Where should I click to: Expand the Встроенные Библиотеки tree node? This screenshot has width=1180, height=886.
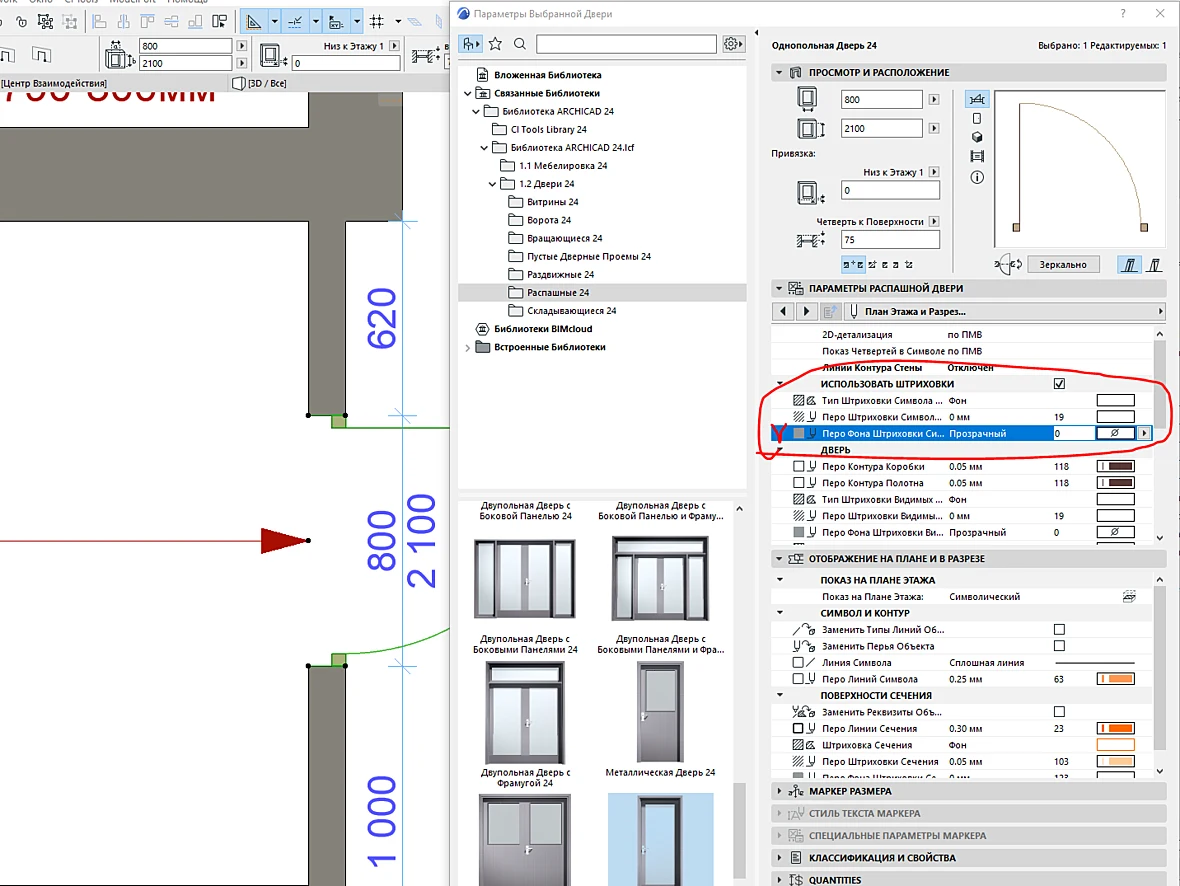[x=467, y=348]
